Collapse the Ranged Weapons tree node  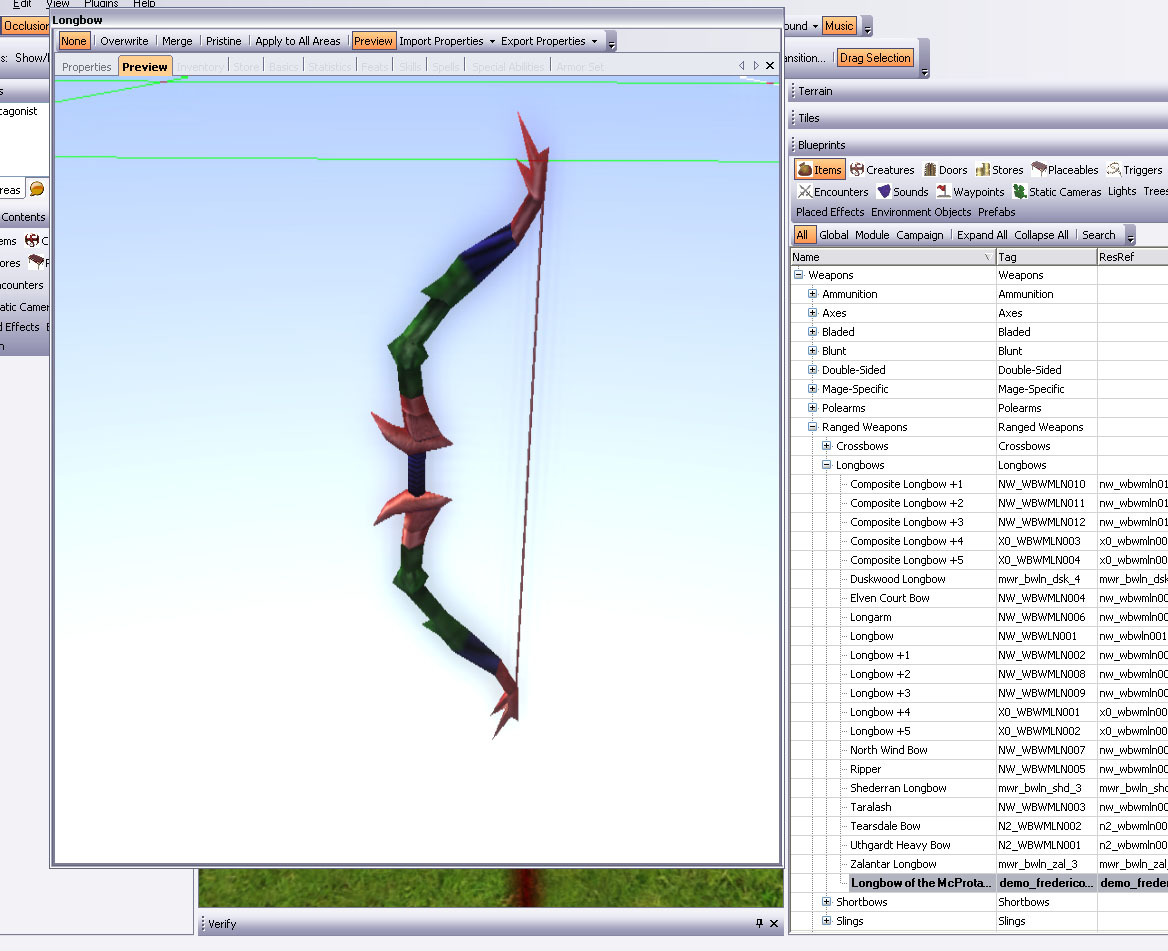click(x=813, y=427)
